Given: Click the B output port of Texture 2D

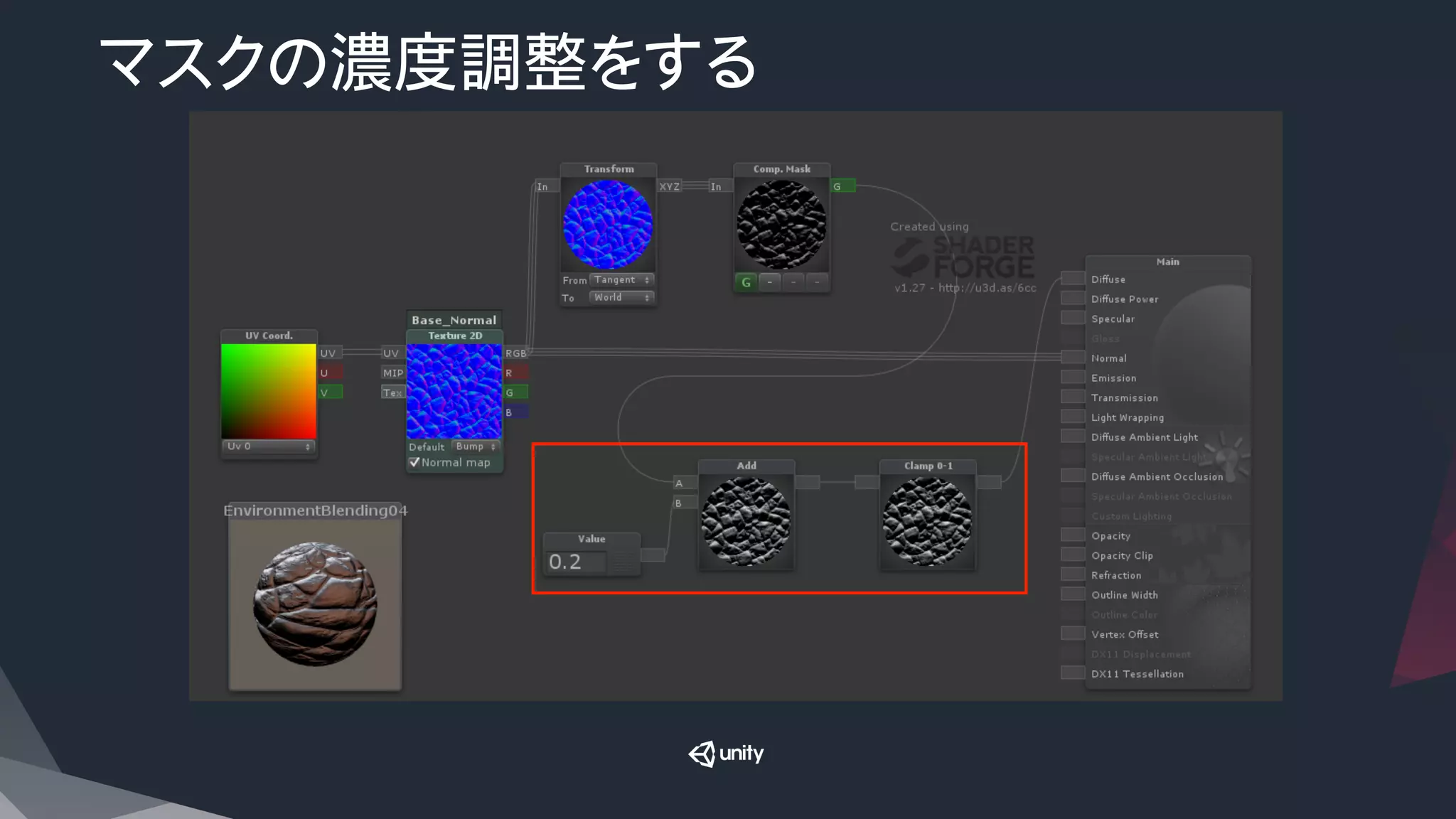Looking at the screenshot, I should [x=516, y=412].
